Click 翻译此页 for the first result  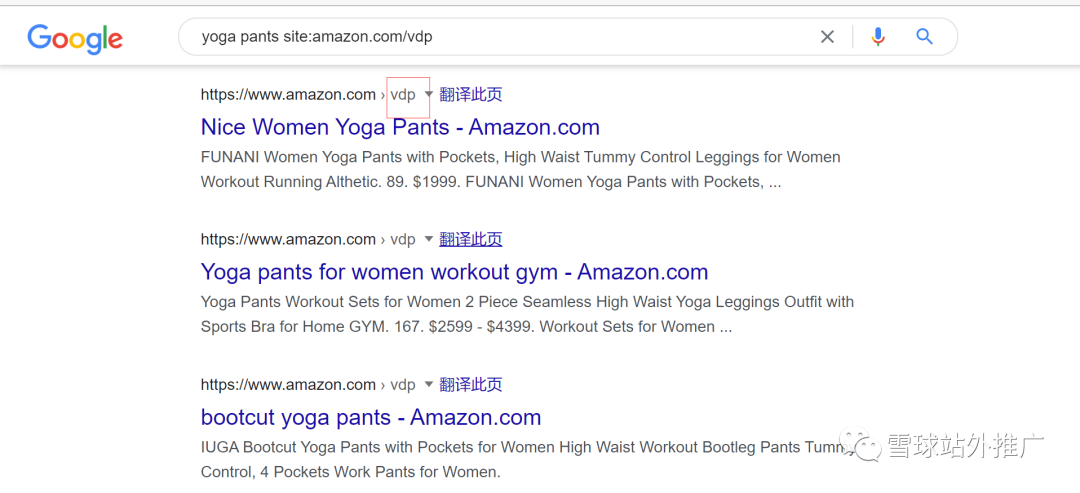pos(470,94)
